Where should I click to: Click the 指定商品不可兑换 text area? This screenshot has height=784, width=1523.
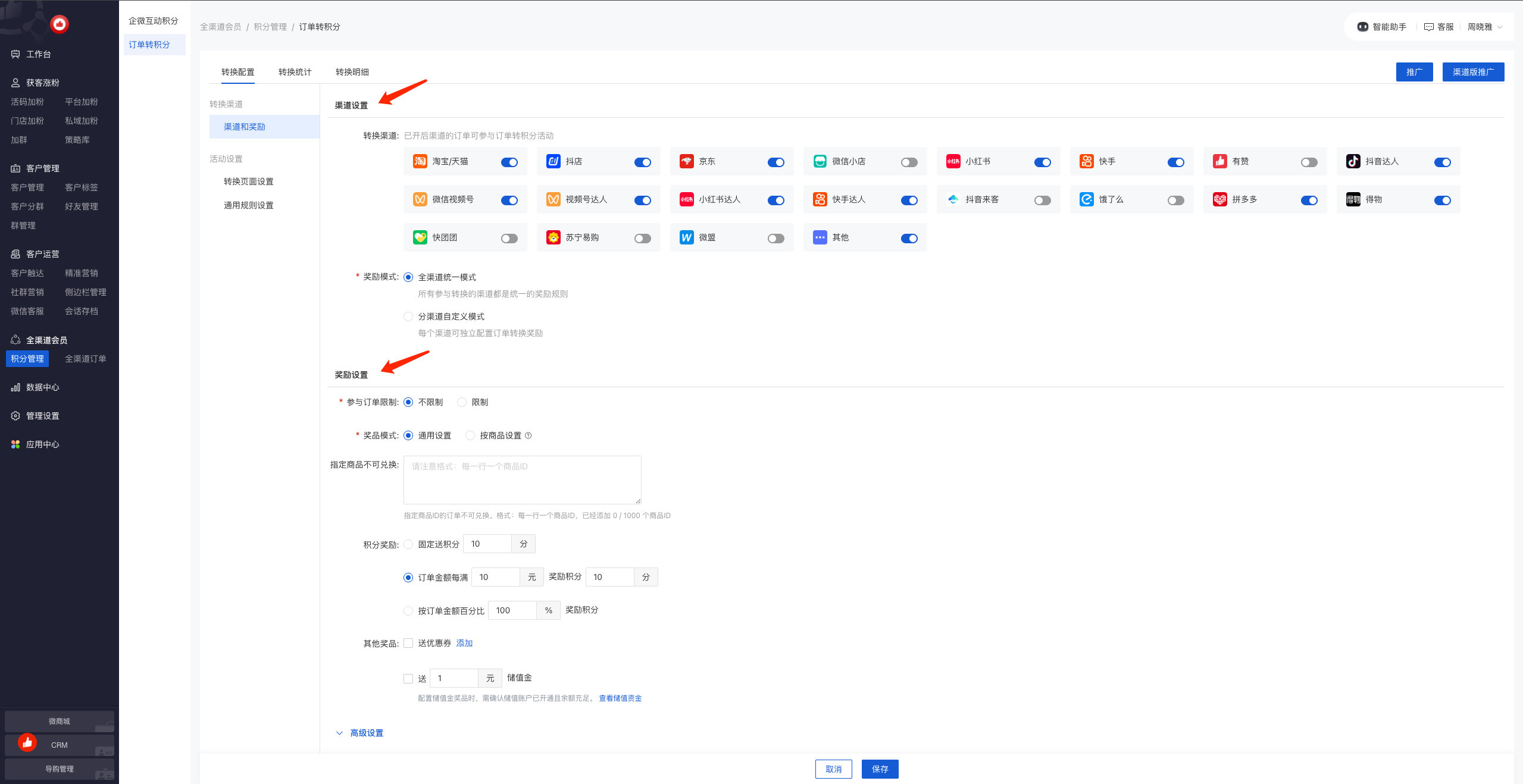click(522, 480)
